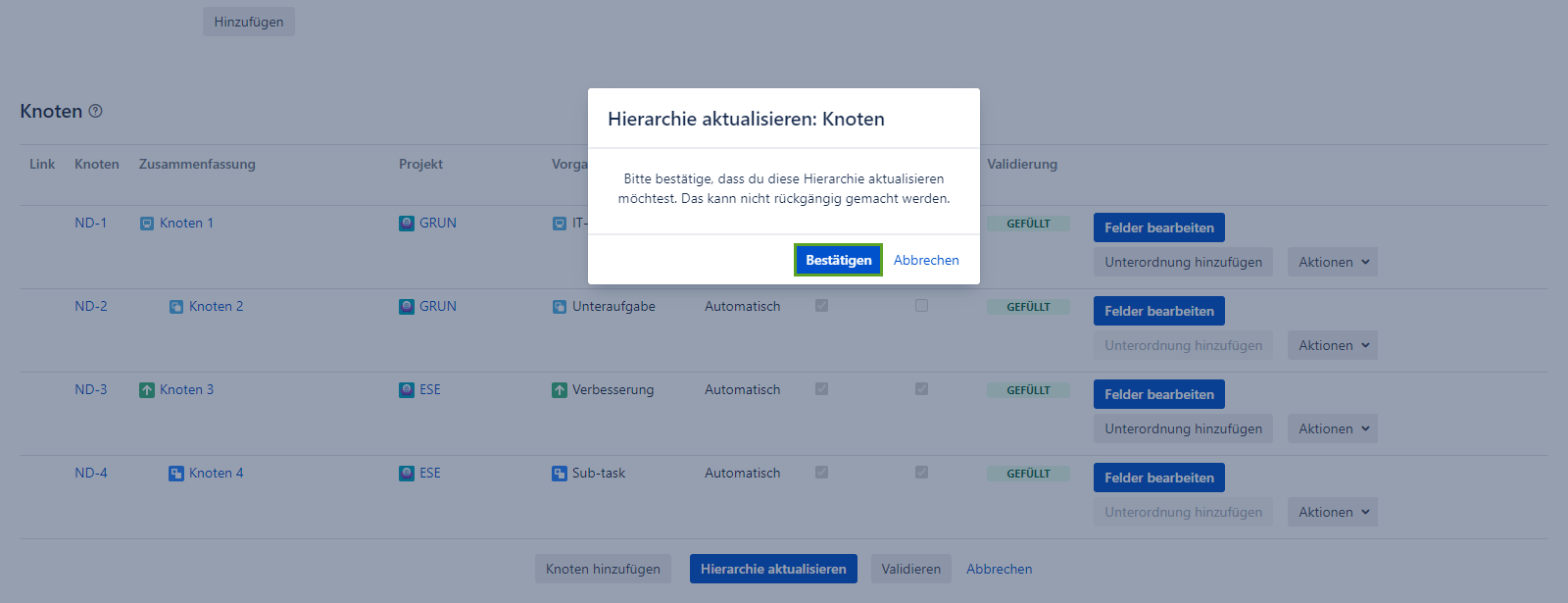Viewport: 1568px width, 603px height.
Task: Cancel the dialog via Abbrechen link
Action: [x=926, y=260]
